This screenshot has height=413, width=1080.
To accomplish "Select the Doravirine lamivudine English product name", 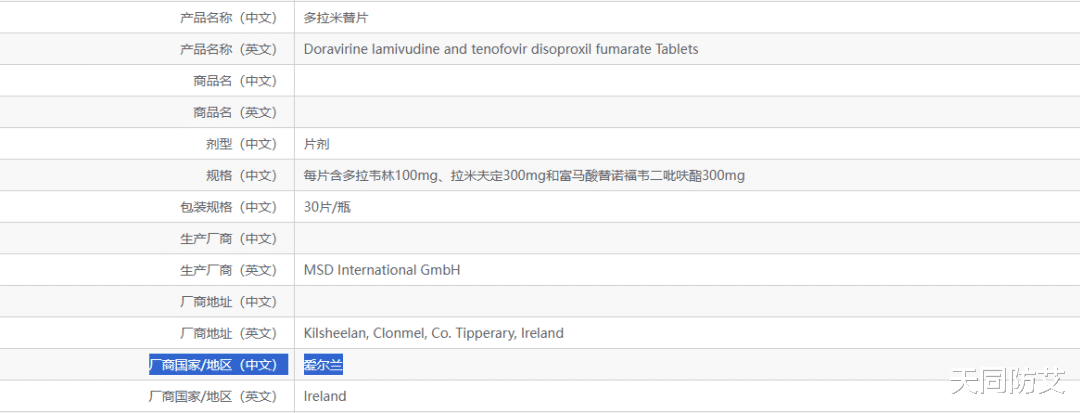I will 501,49.
